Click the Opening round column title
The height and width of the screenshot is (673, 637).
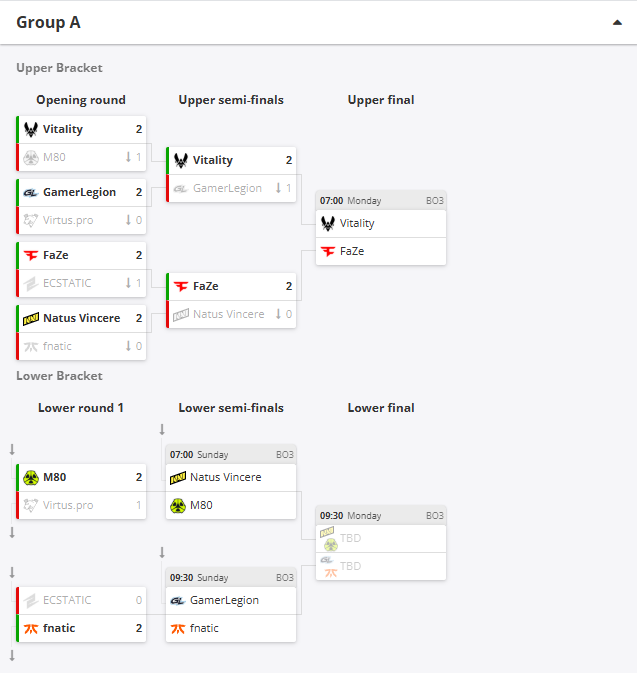coord(81,100)
